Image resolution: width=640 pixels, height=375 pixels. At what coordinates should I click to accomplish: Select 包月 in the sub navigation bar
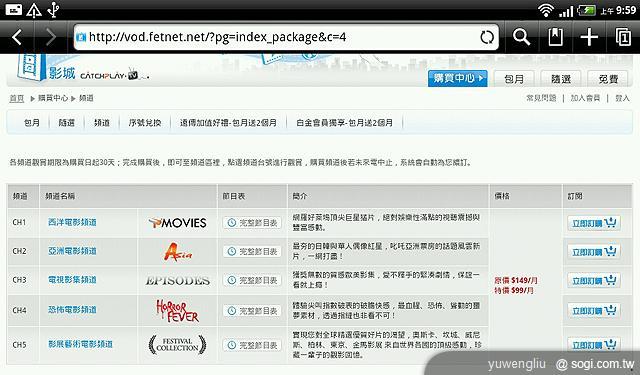point(32,122)
